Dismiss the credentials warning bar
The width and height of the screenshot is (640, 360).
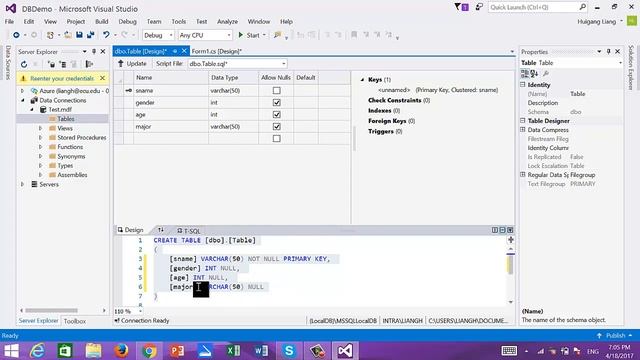point(102,78)
